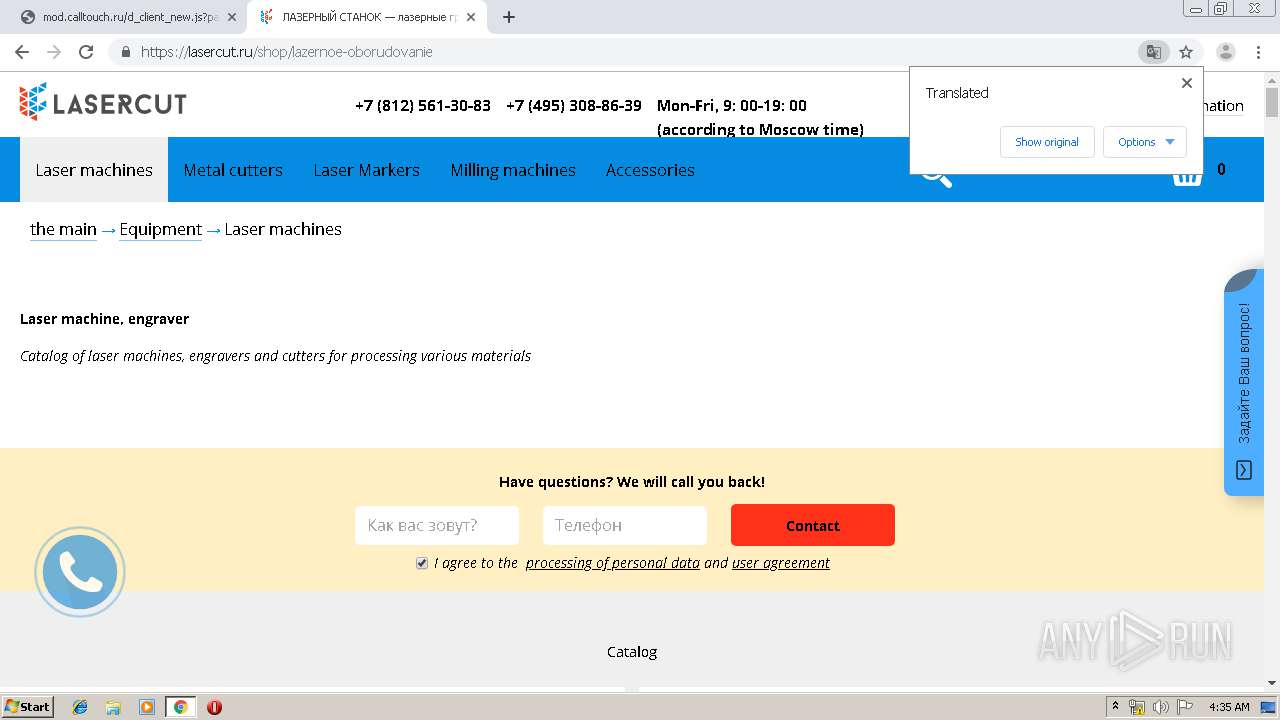Switch to the mod.calltouch.ru tab
The width and height of the screenshot is (1280, 720).
(128, 17)
